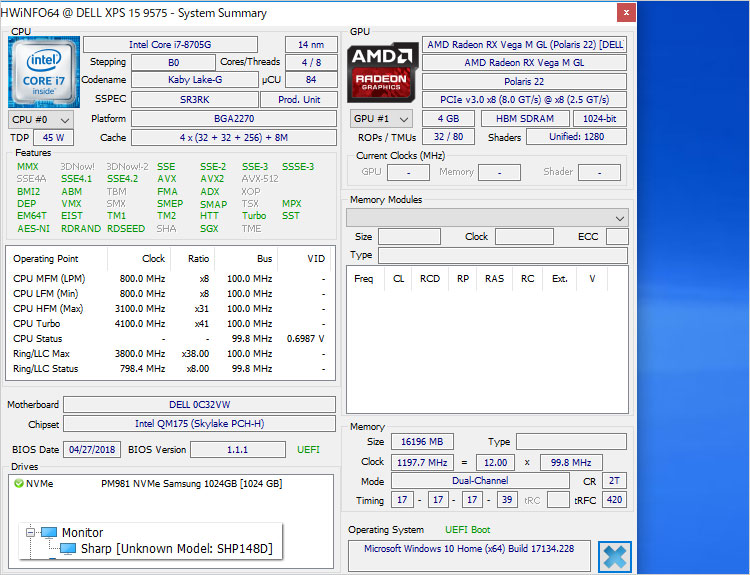Select the Sharp SHP148D monitor entry
The width and height of the screenshot is (750, 575).
coord(175,549)
